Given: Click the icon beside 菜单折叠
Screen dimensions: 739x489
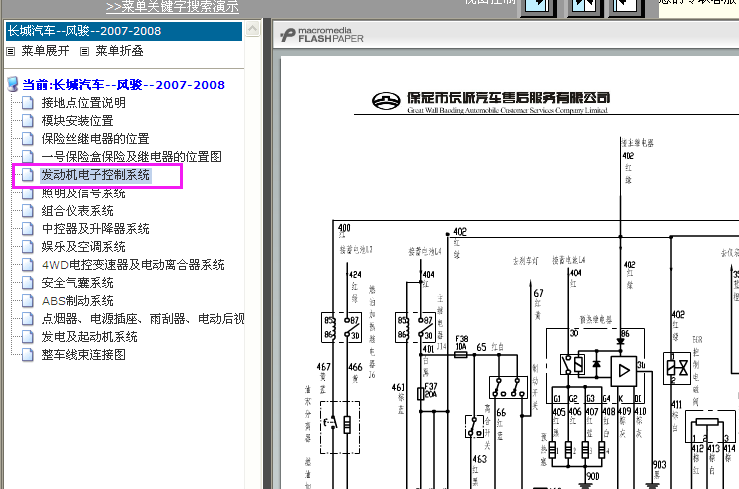Looking at the screenshot, I should [x=84, y=52].
